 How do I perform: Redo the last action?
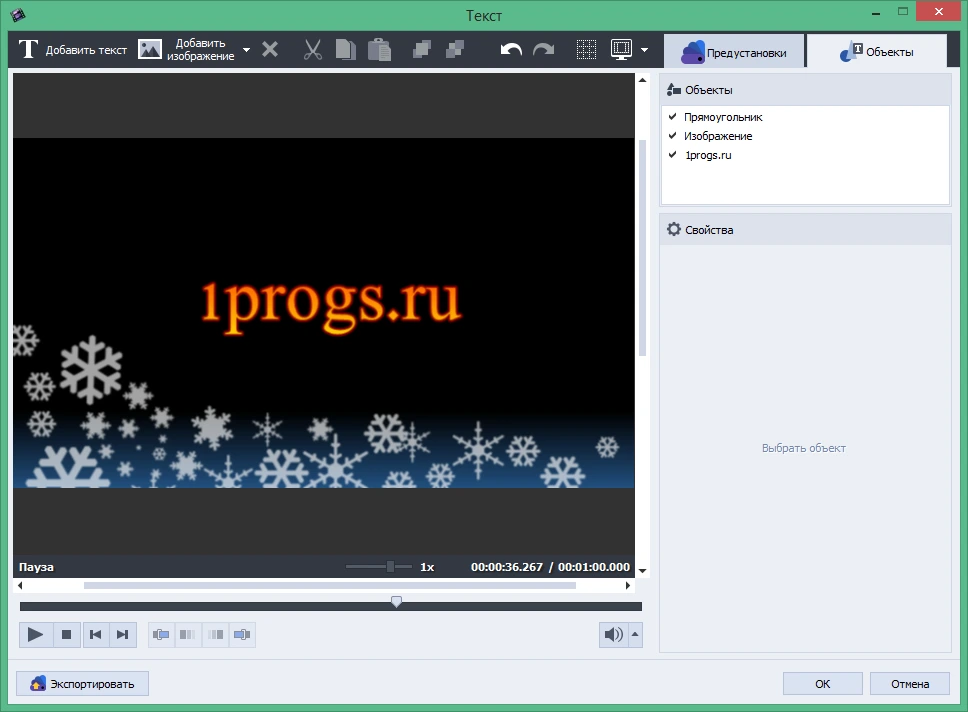(x=543, y=49)
